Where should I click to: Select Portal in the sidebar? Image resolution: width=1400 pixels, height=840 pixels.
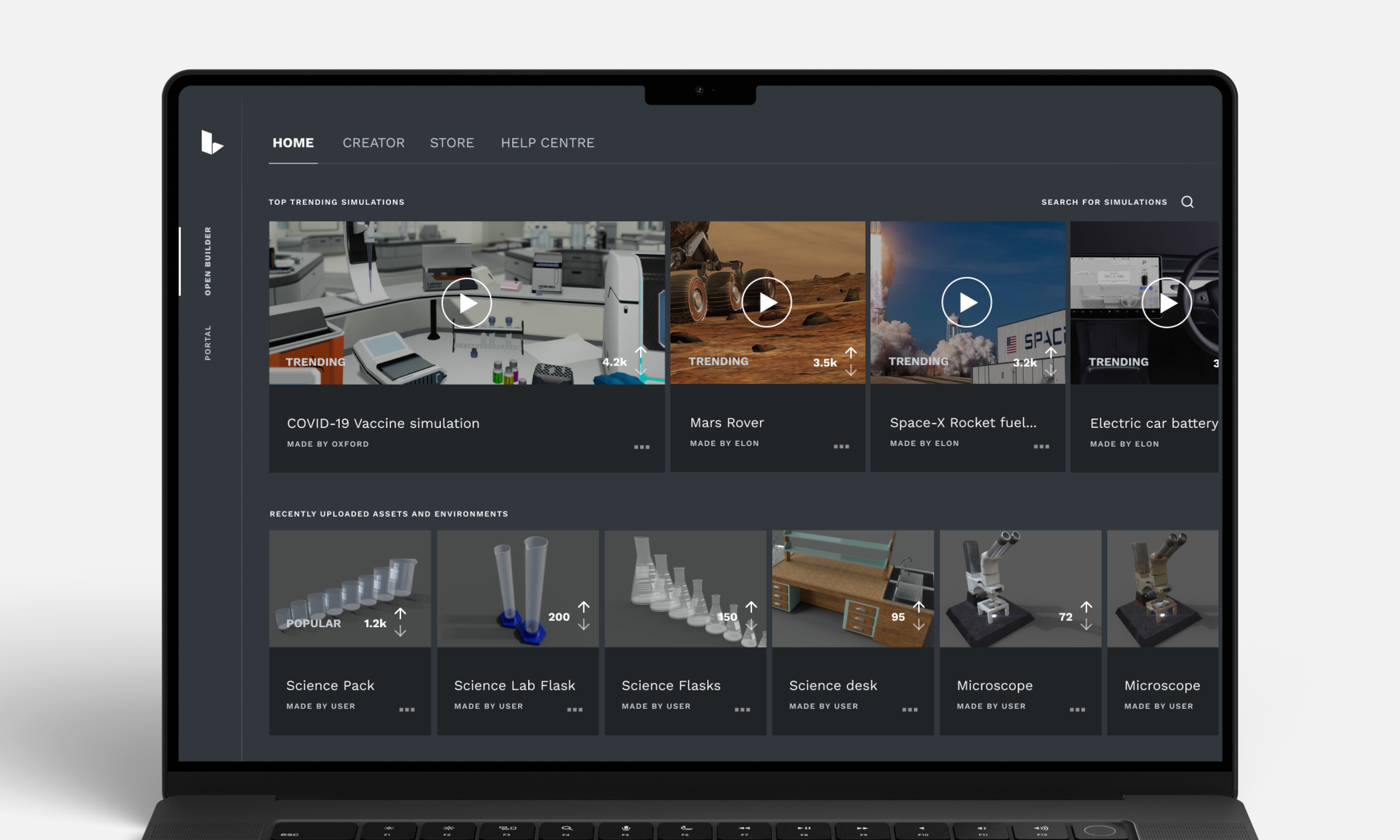[208, 343]
